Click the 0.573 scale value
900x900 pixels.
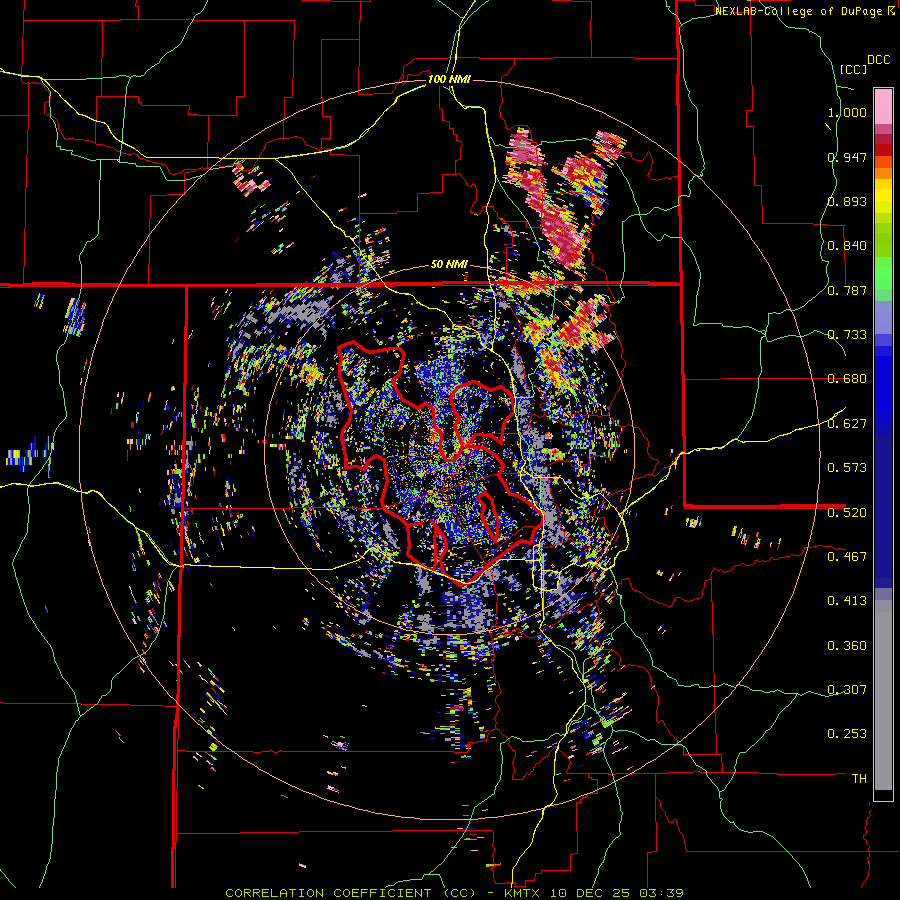point(847,468)
